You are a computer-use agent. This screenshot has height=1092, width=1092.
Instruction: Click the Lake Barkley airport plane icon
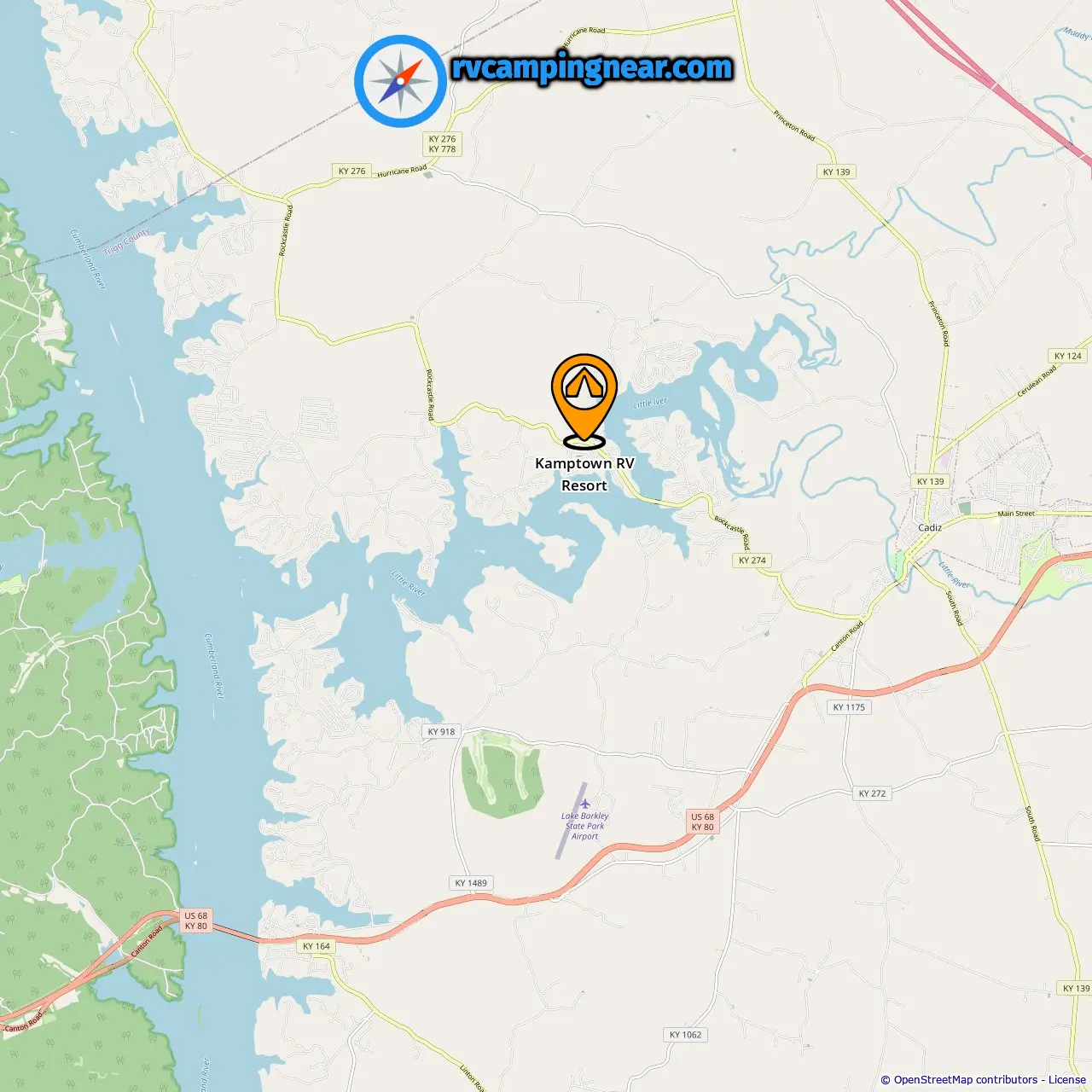pyautogui.click(x=585, y=804)
